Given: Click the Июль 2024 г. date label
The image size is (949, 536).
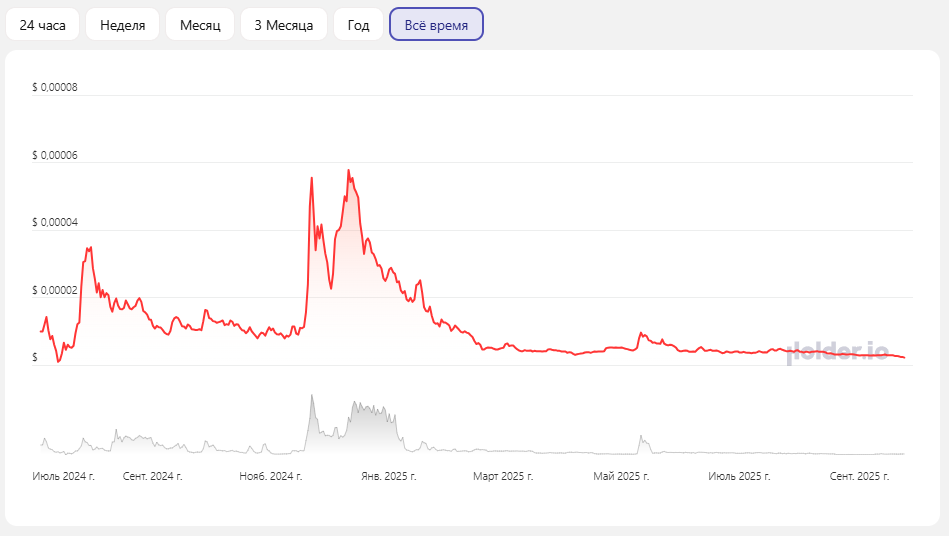Looking at the screenshot, I should [64, 477].
